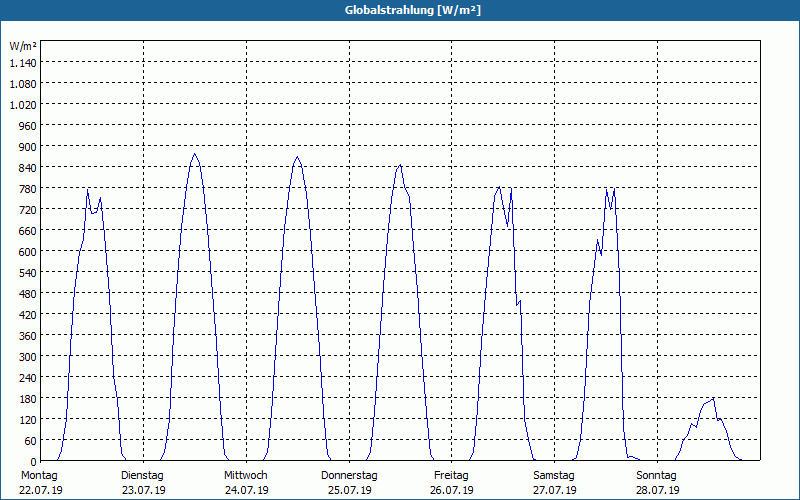The width and height of the screenshot is (800, 500).
Task: Click the 24.07.19 date label
Action: click(x=246, y=490)
